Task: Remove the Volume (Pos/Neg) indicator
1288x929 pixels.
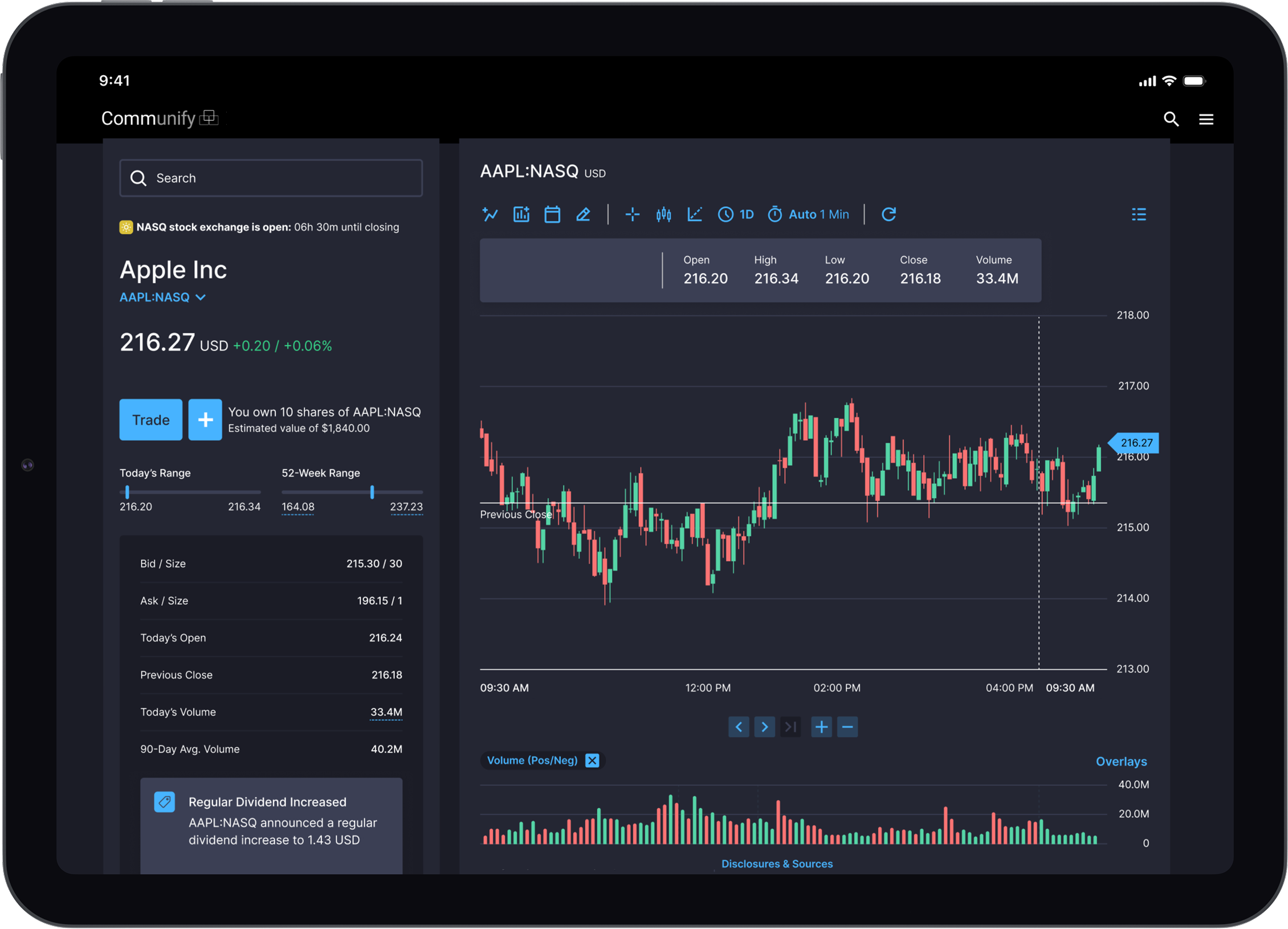Action: (x=592, y=760)
